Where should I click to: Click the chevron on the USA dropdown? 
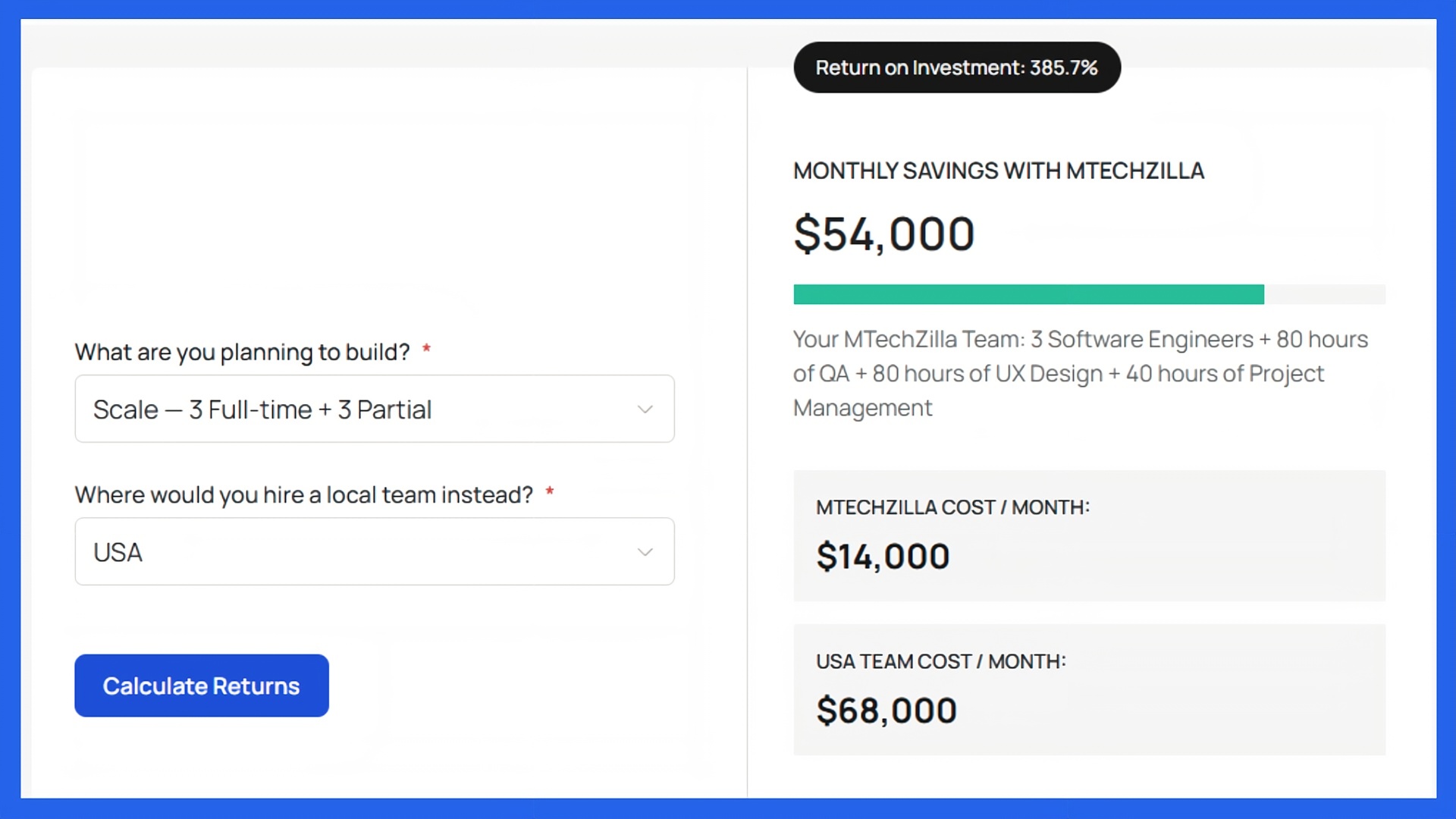point(645,551)
